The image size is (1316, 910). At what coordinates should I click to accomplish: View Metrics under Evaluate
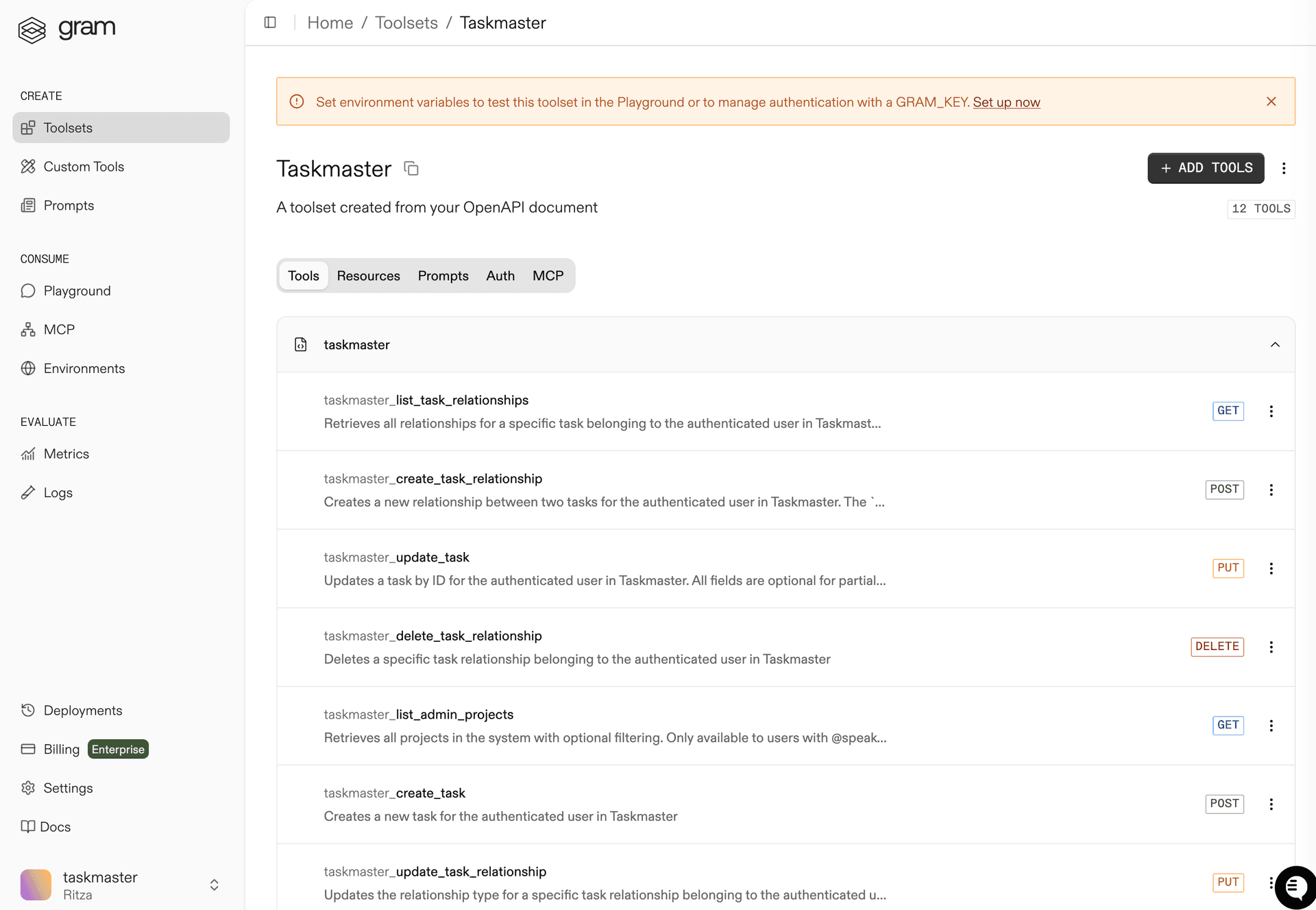[x=66, y=453]
